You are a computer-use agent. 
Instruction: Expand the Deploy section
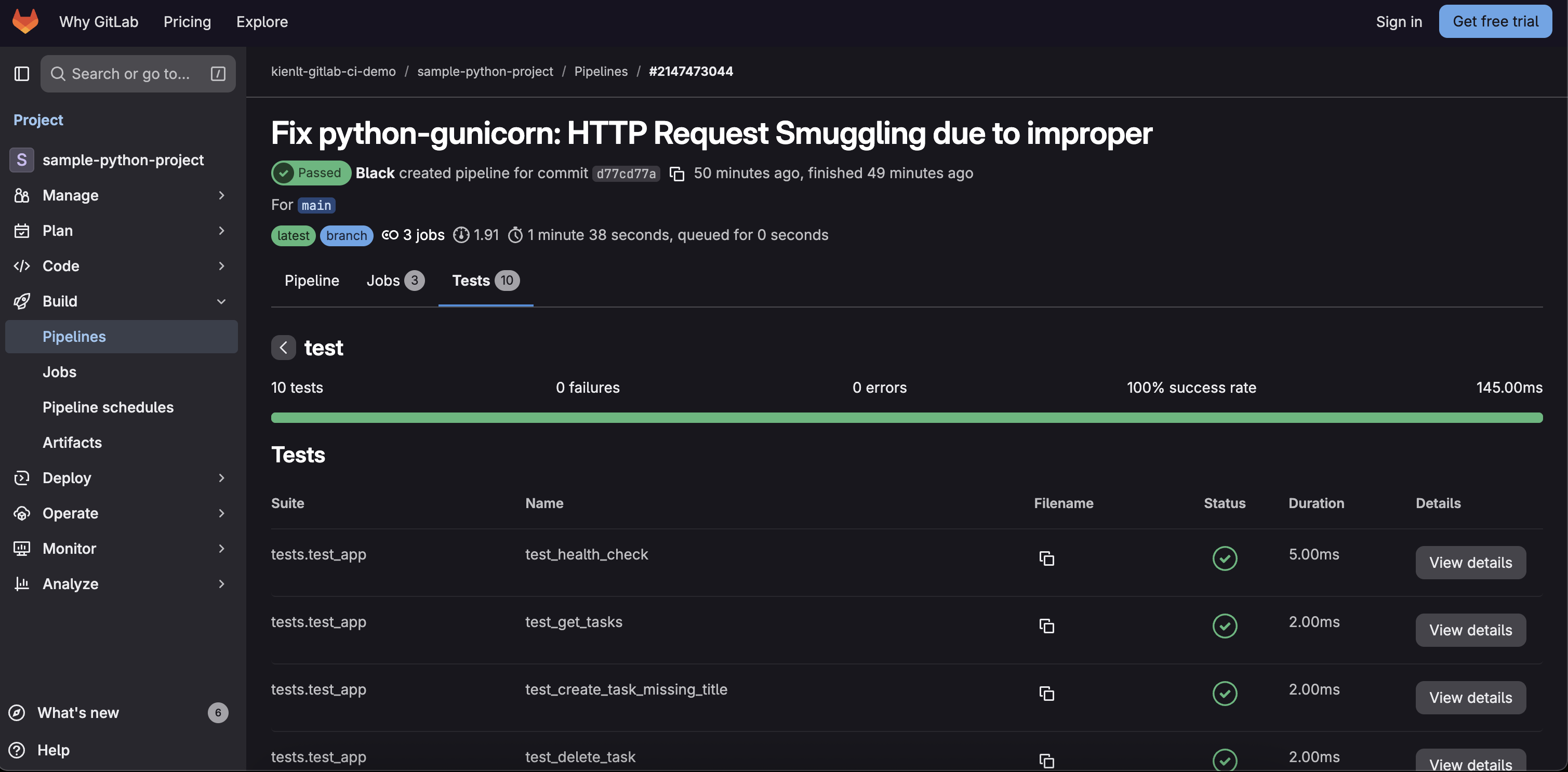221,478
